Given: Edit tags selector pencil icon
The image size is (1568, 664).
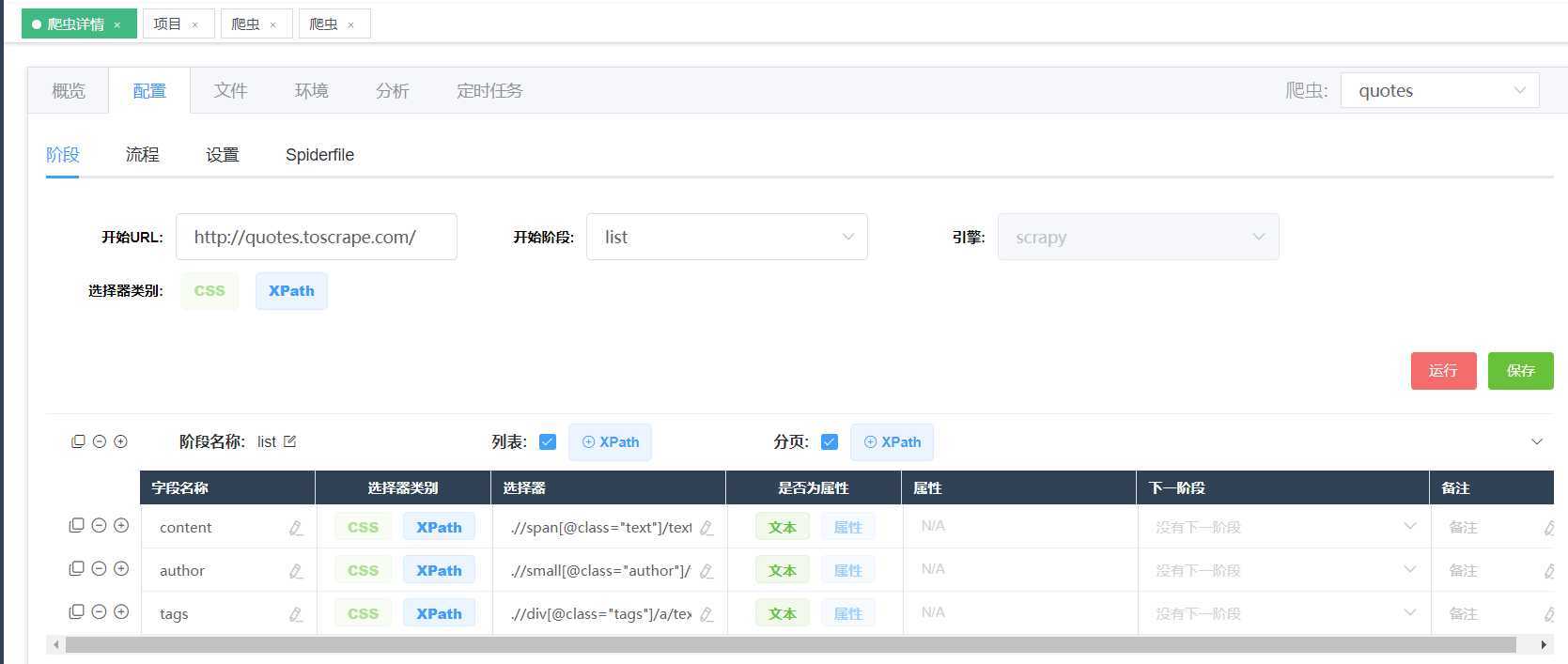Looking at the screenshot, I should coord(706,614).
